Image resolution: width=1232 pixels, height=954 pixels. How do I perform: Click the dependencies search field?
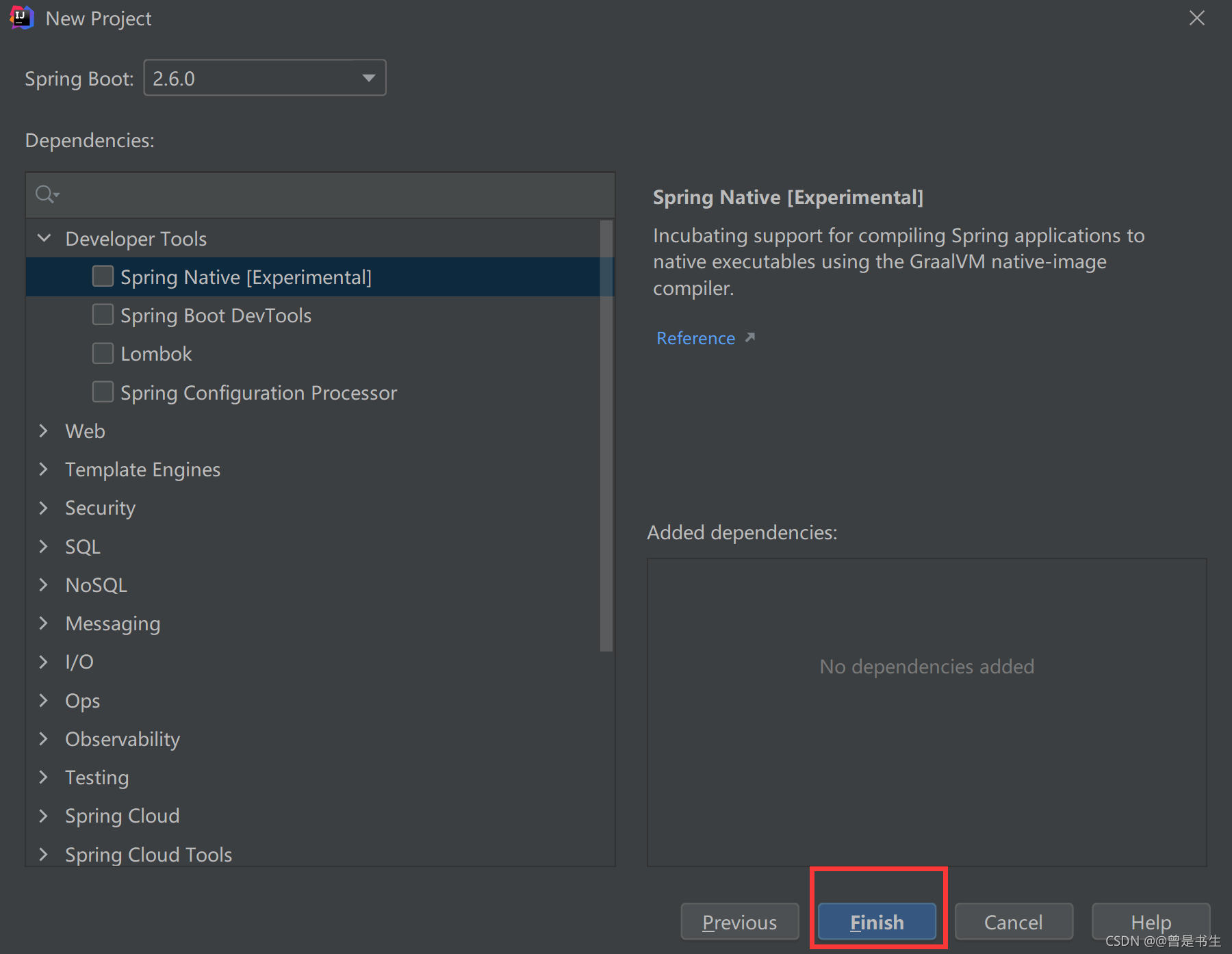(320, 195)
